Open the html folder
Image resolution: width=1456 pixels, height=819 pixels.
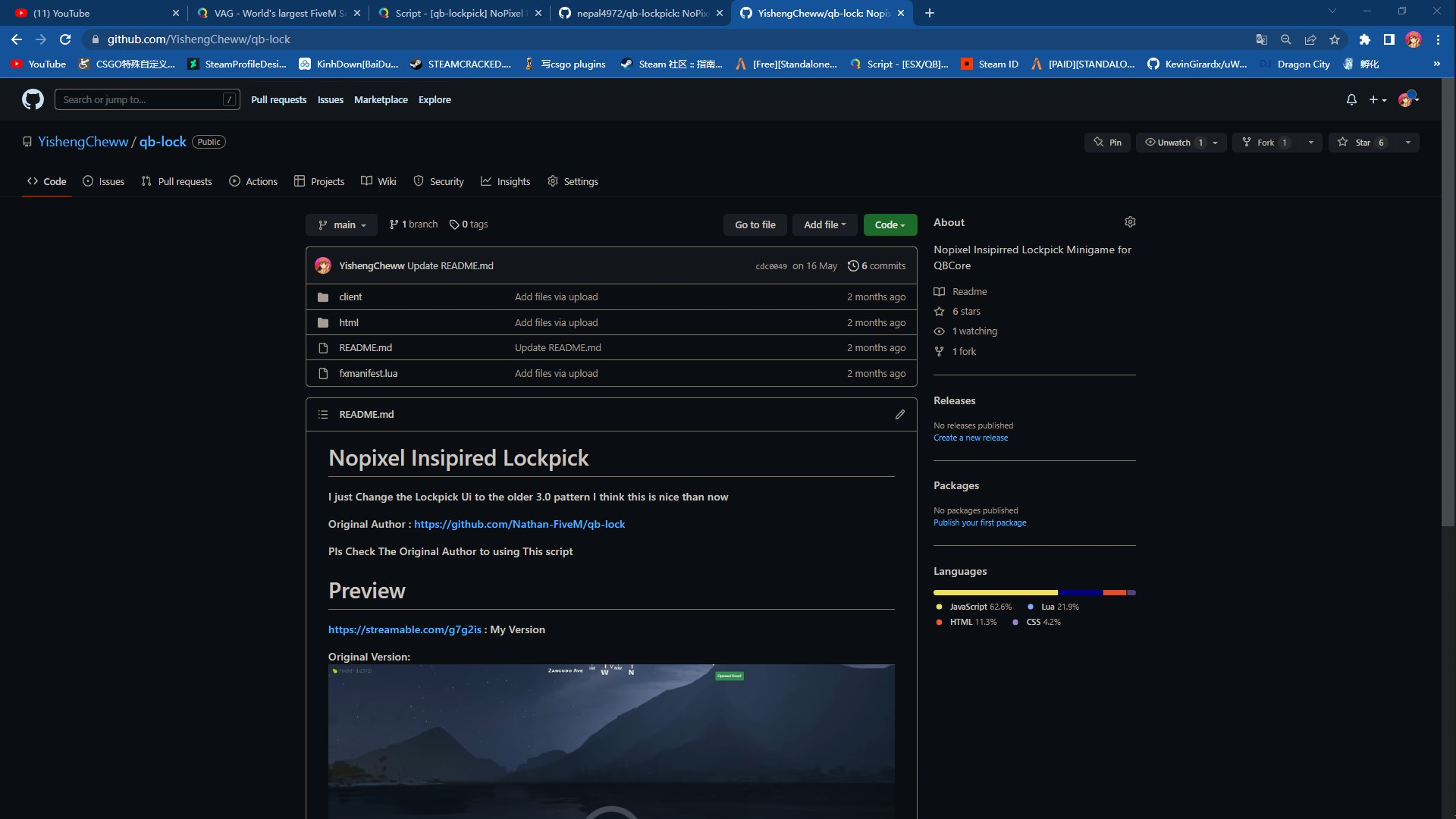click(x=349, y=322)
